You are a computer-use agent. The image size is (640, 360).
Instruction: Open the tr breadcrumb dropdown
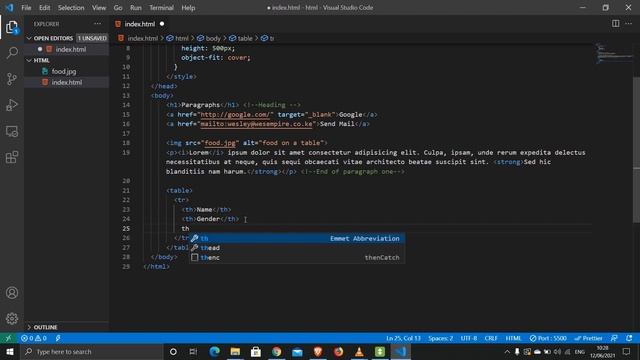[268, 38]
